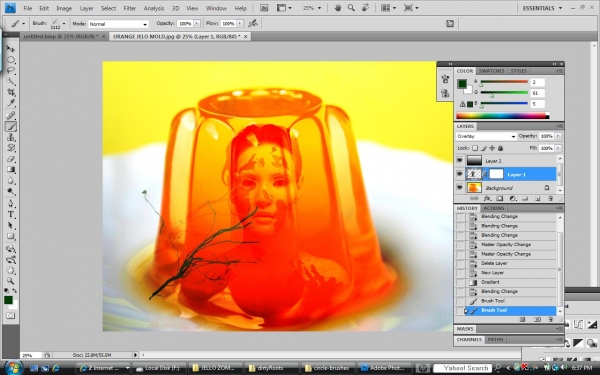Toggle lock position
Viewport: 600px width, 375px height.
[492, 148]
